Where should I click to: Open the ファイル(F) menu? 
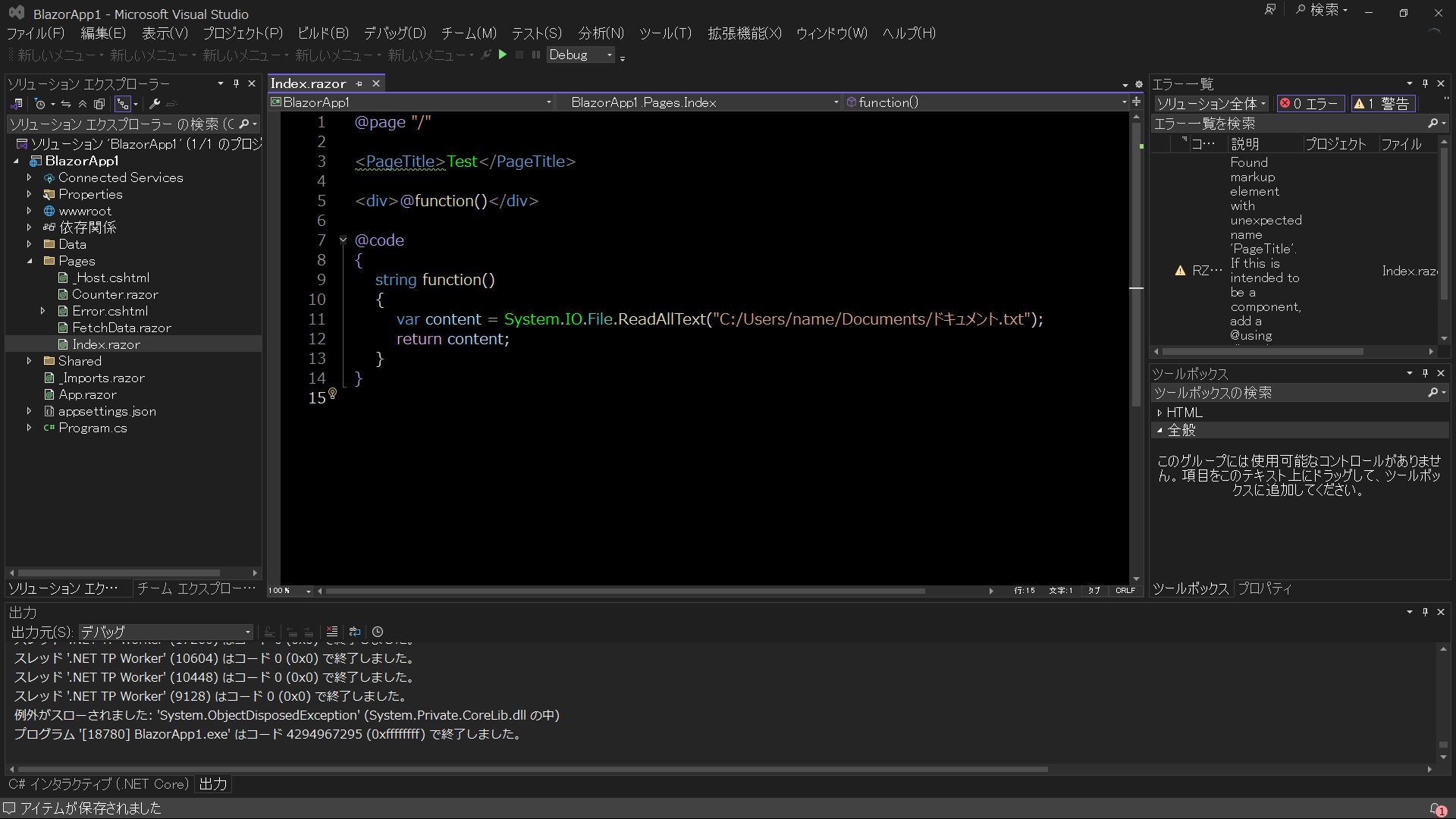click(x=36, y=33)
